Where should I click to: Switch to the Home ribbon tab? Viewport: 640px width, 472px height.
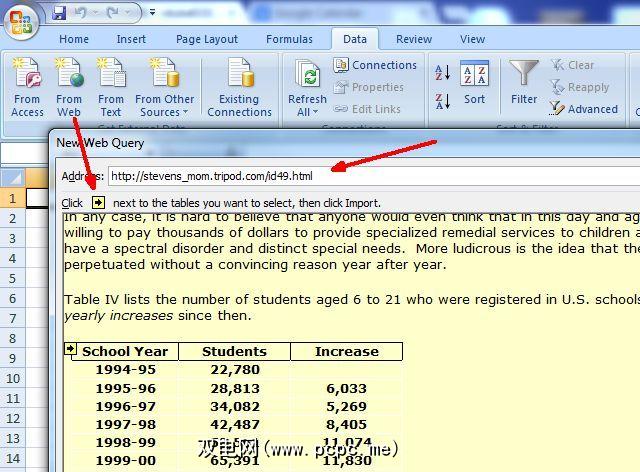(x=74, y=39)
